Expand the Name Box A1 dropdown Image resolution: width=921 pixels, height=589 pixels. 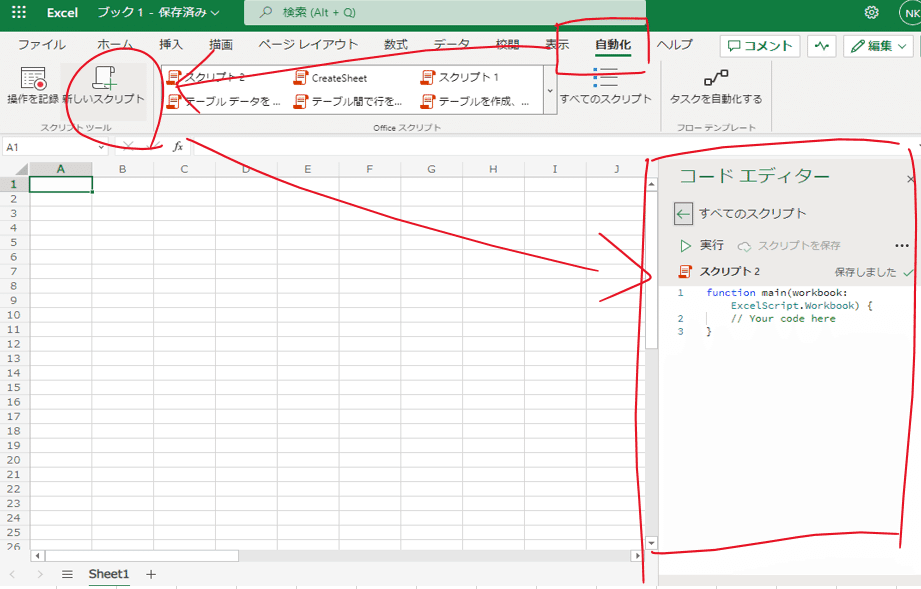pos(102,147)
